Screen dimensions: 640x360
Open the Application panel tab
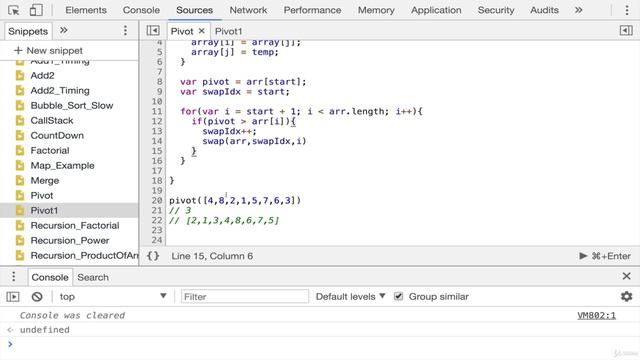tap(436, 10)
